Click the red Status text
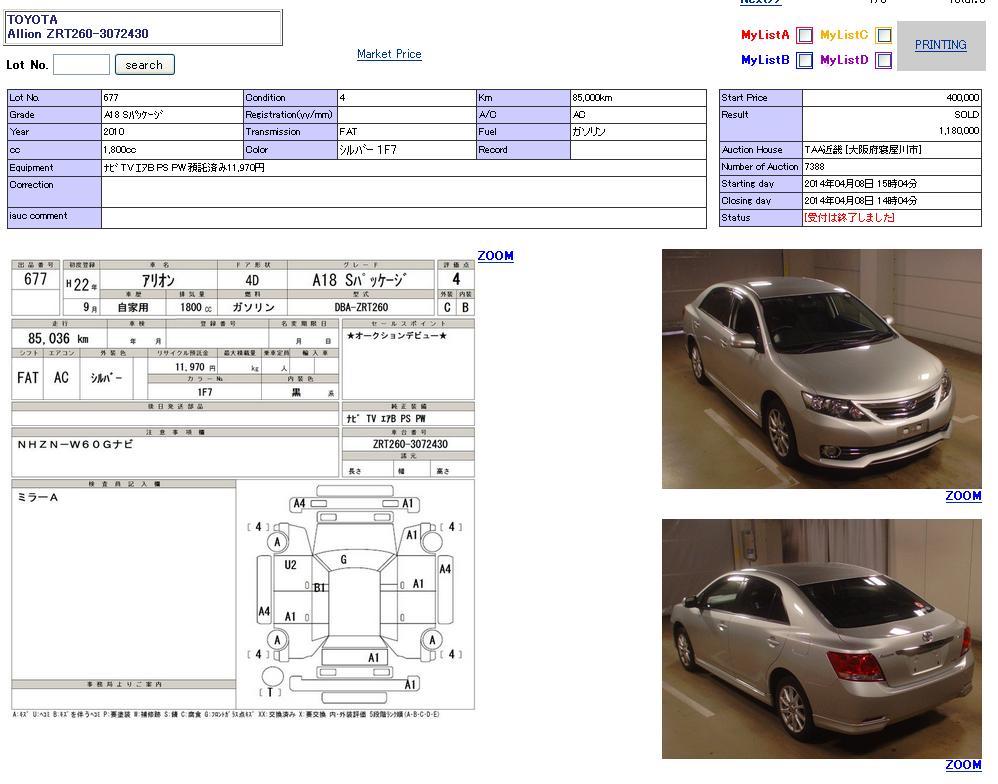The height and width of the screenshot is (784, 998). pyautogui.click(x=849, y=218)
